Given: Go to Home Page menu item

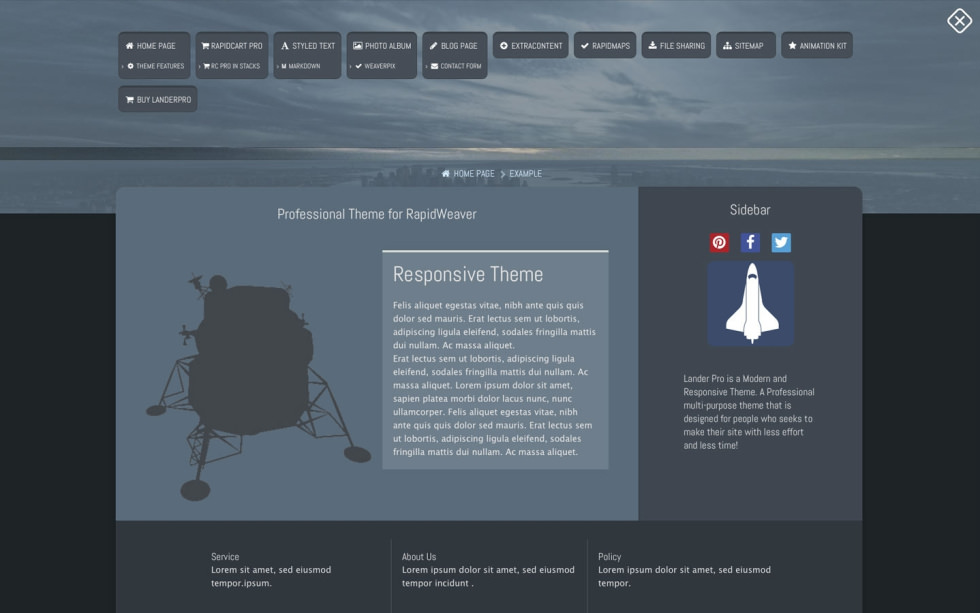Looking at the screenshot, I should point(154,46).
